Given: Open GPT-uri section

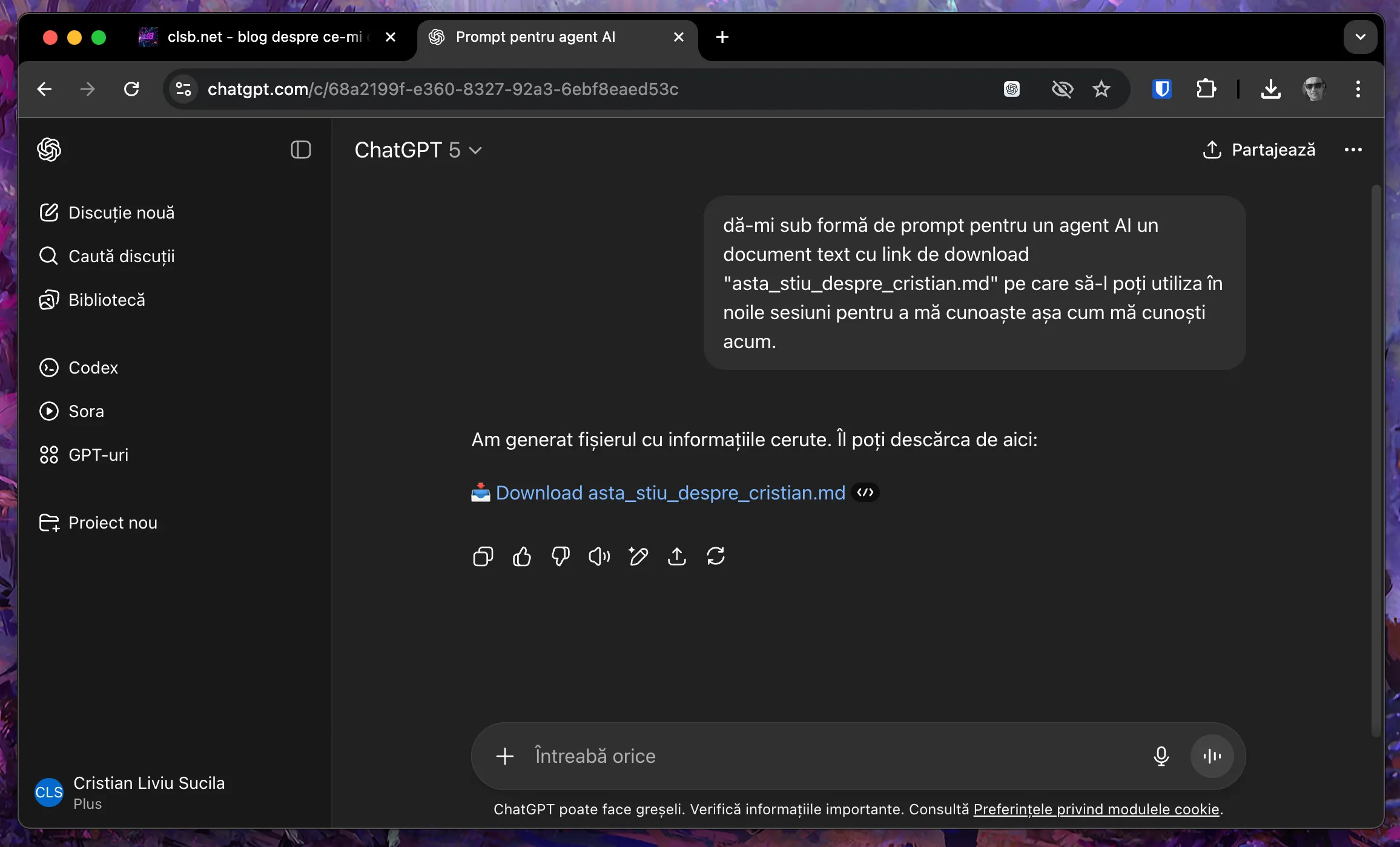Looking at the screenshot, I should [84, 455].
